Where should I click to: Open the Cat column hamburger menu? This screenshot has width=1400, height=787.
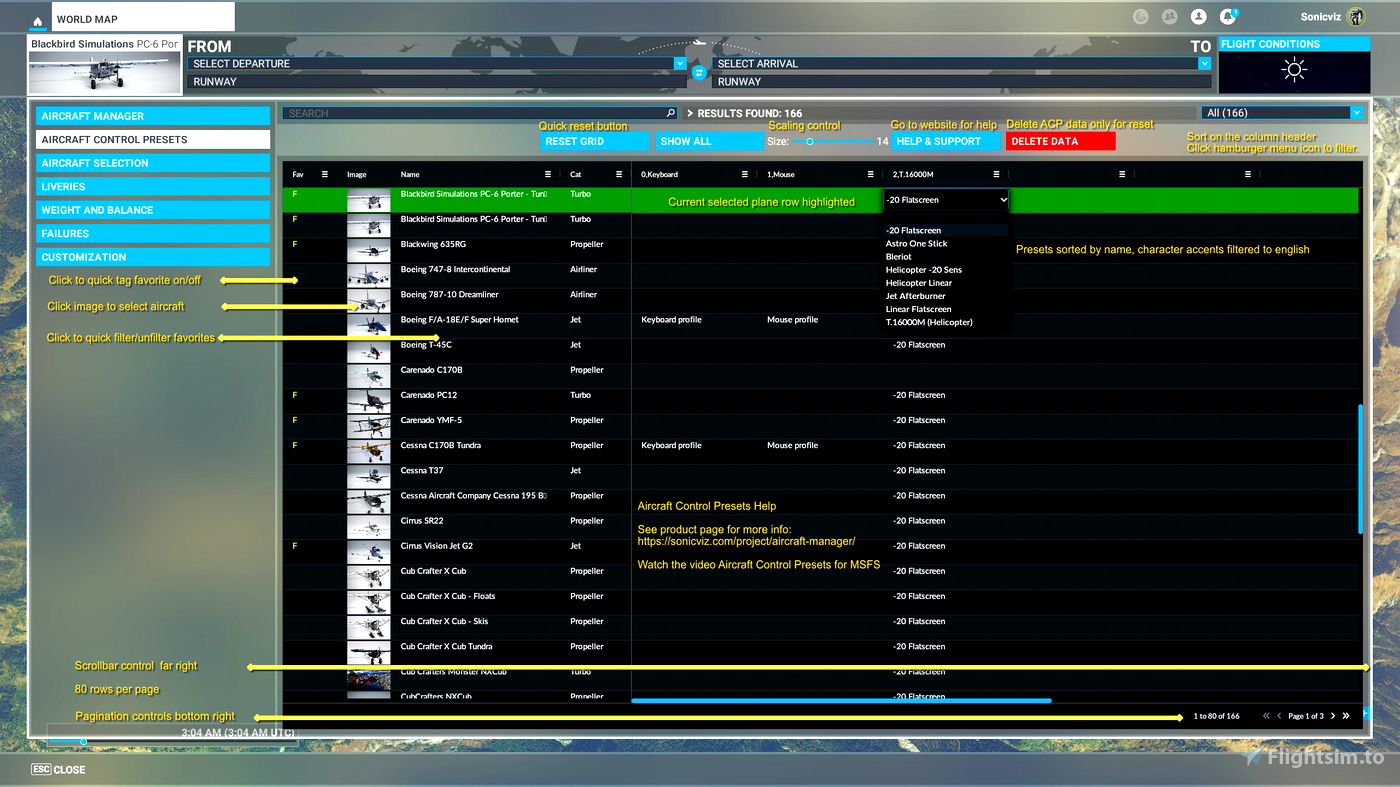pos(619,174)
